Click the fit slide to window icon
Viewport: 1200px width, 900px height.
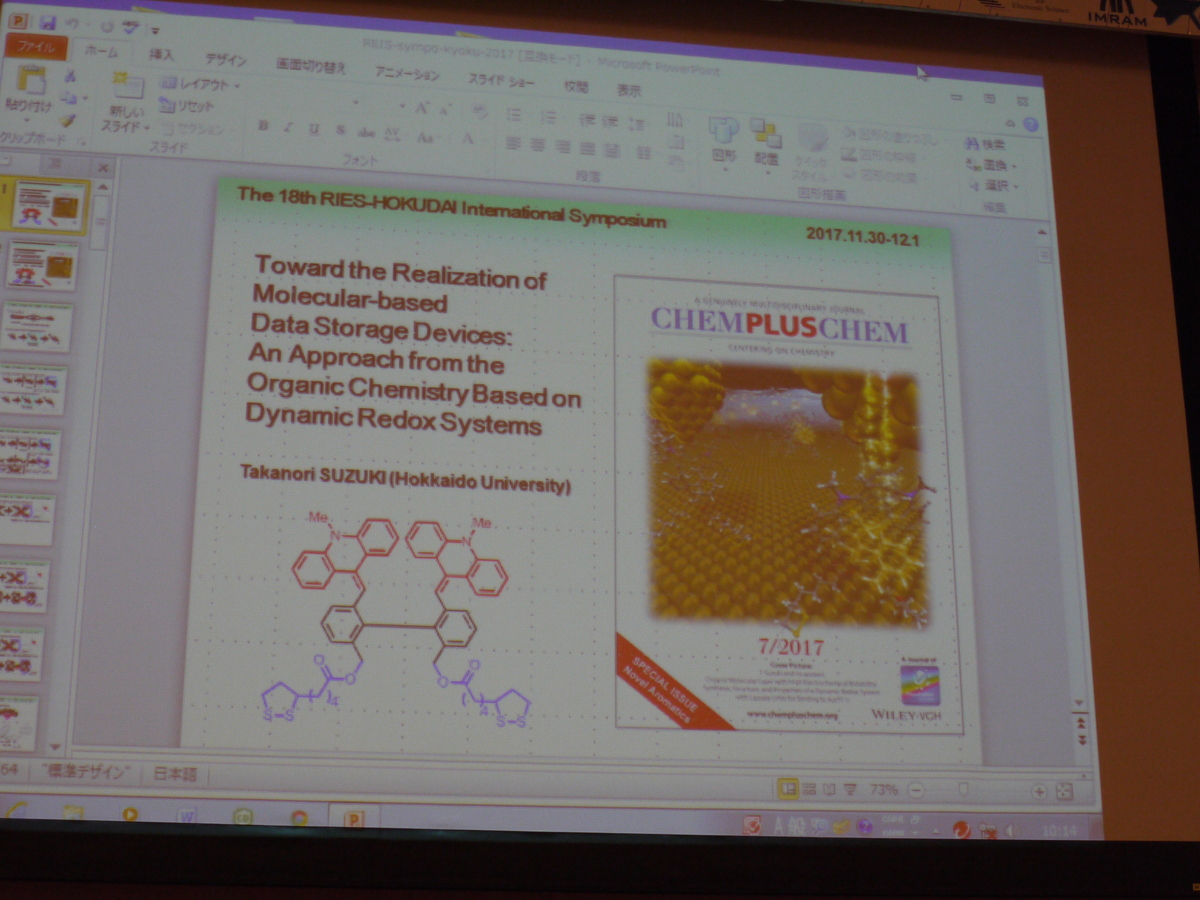[x=1064, y=792]
